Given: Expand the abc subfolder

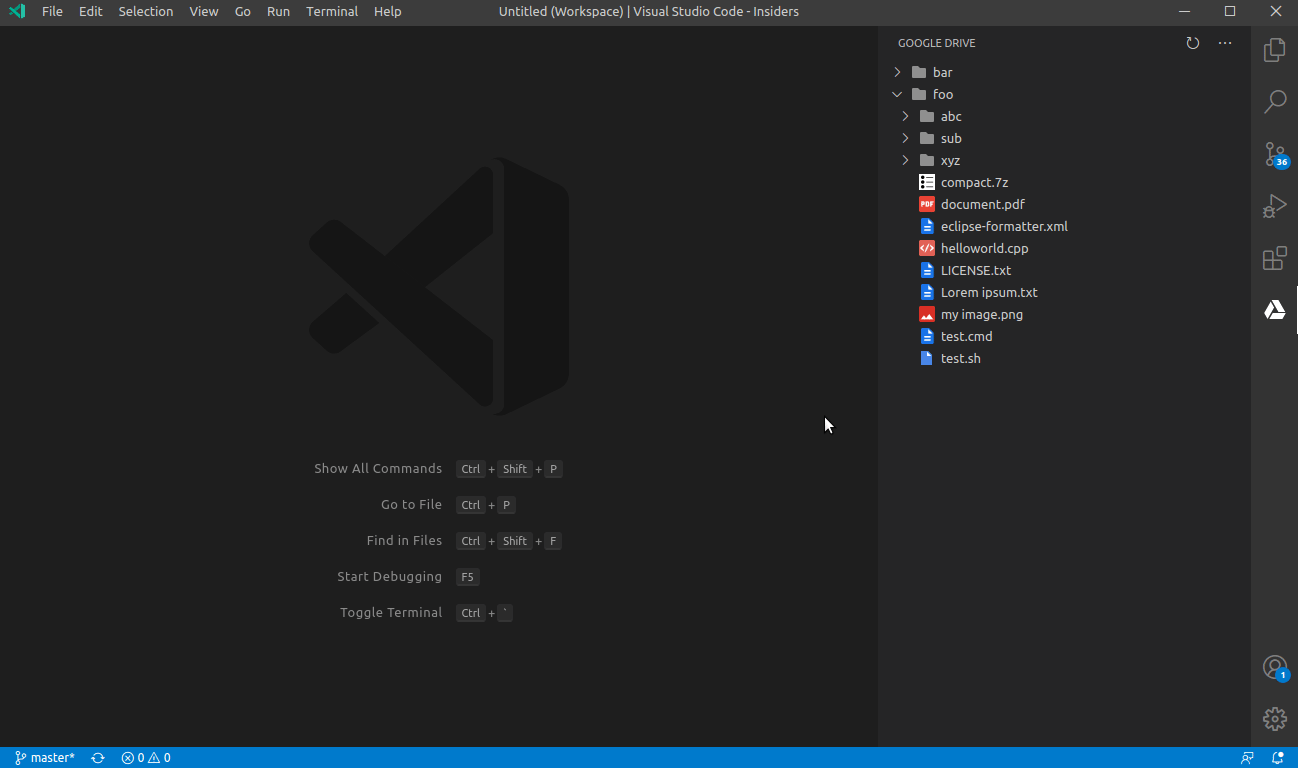Looking at the screenshot, I should click(905, 116).
